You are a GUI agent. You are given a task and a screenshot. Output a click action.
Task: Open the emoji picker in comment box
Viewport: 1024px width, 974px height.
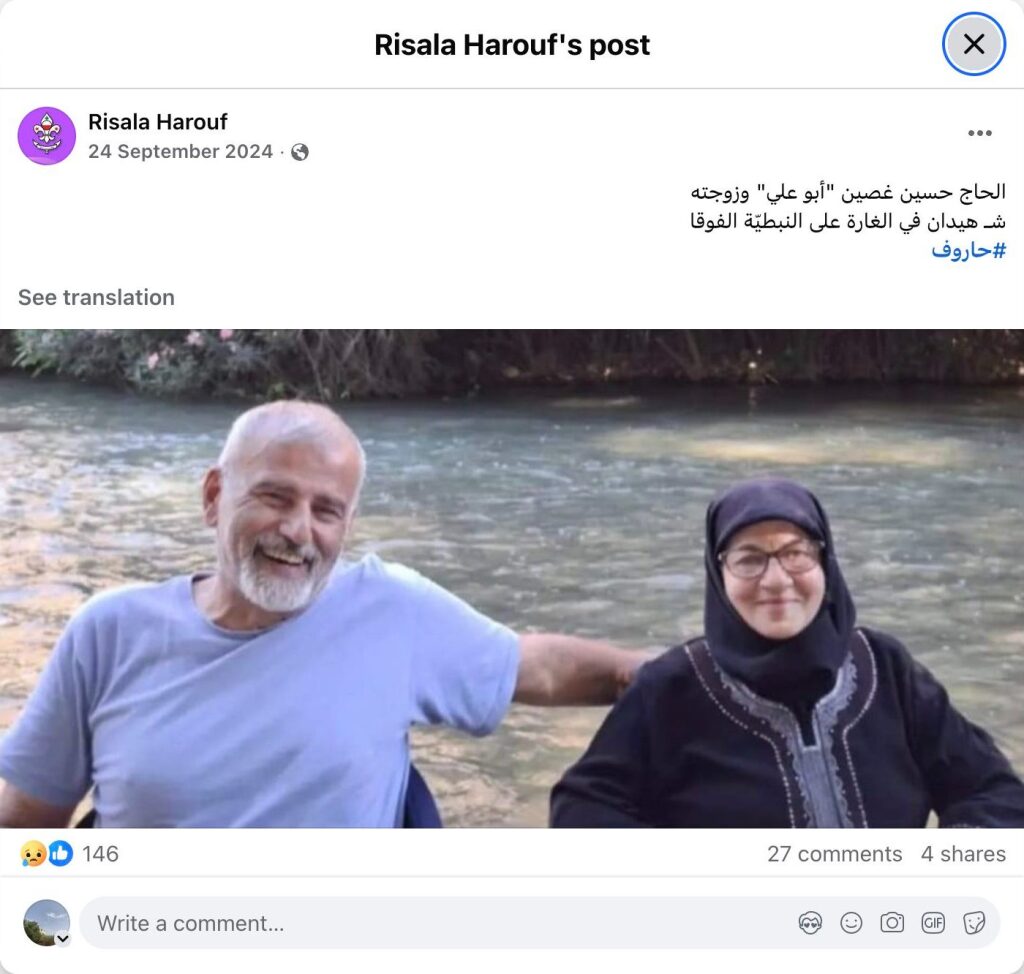click(x=851, y=923)
